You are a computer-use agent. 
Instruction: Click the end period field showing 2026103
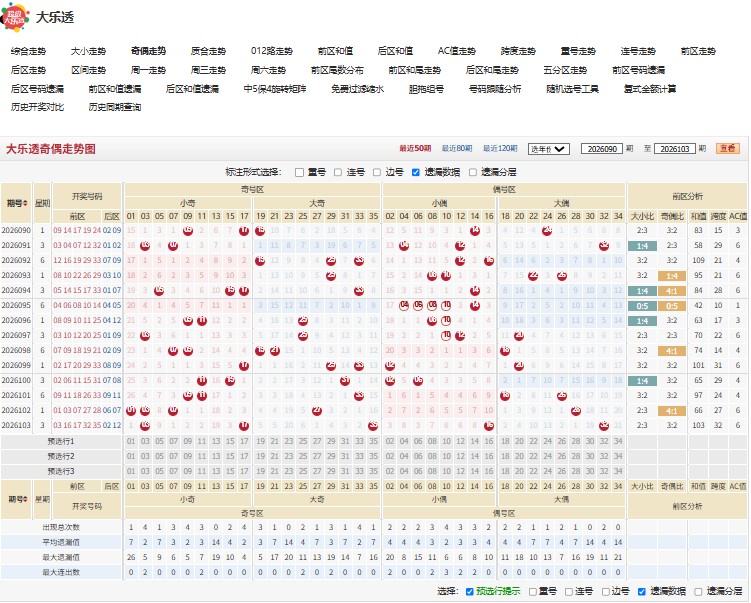click(674, 149)
